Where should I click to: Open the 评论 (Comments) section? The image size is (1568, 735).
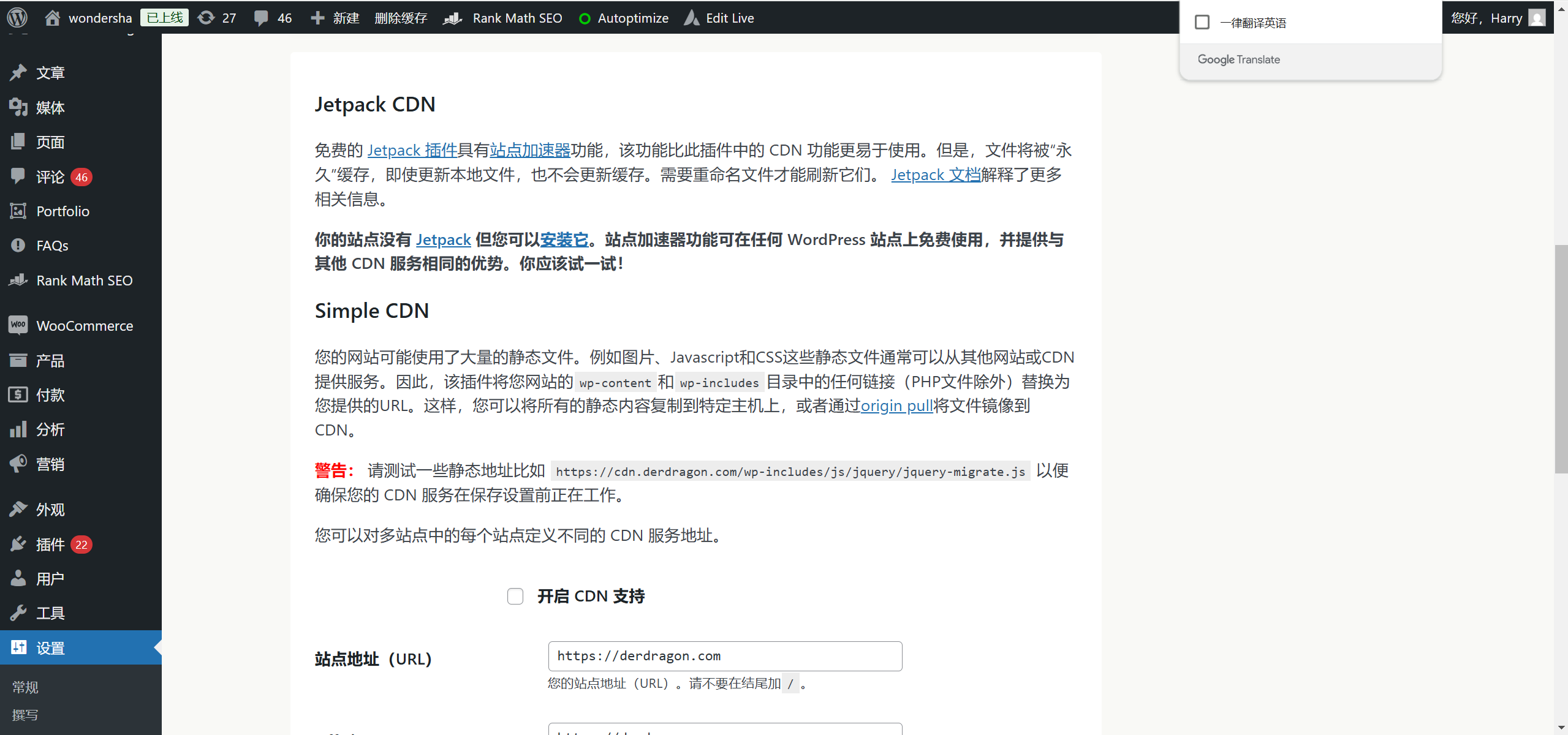click(x=49, y=177)
